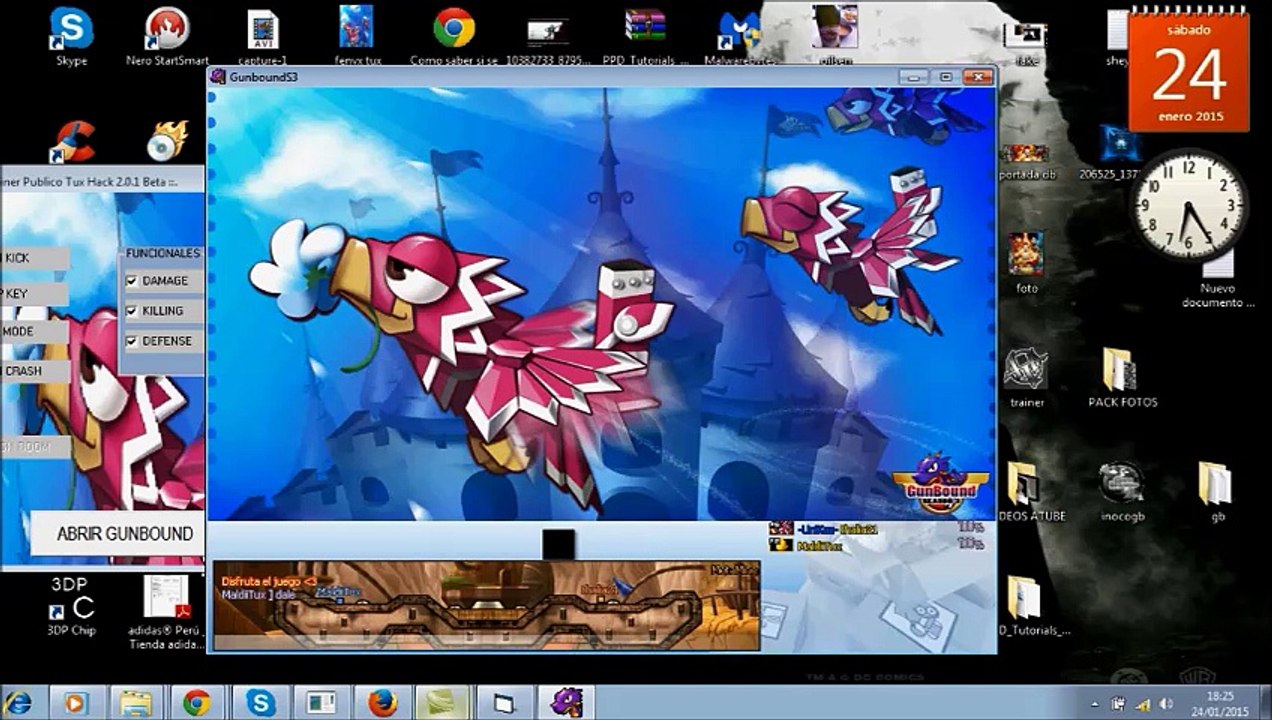Viewport: 1272px width, 720px height.
Task: Open the network status tray icon
Action: 1141,704
